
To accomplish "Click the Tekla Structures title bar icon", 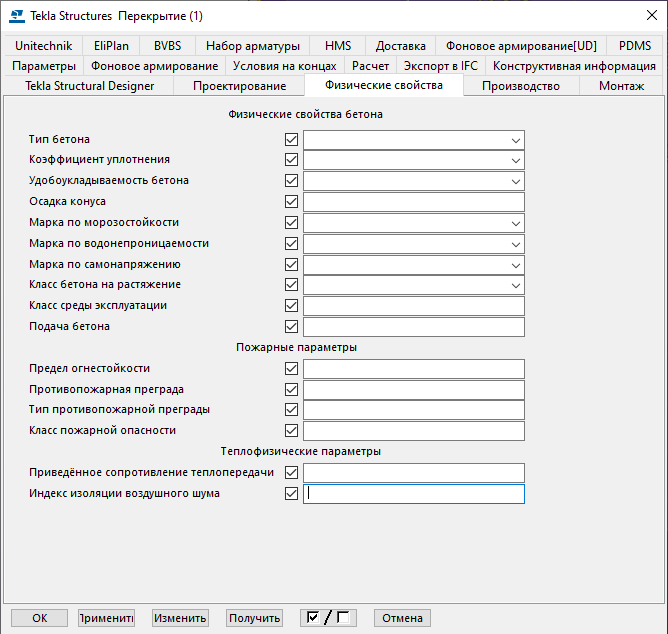I will pyautogui.click(x=16, y=15).
